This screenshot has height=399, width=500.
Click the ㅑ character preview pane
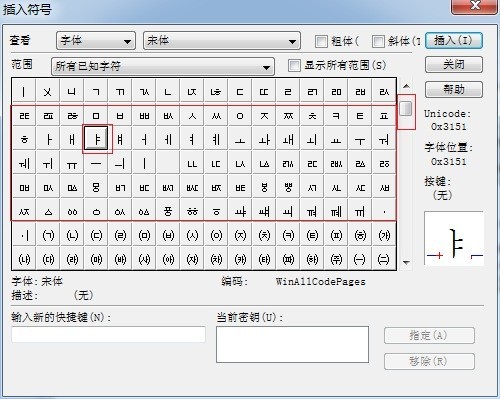(x=454, y=238)
